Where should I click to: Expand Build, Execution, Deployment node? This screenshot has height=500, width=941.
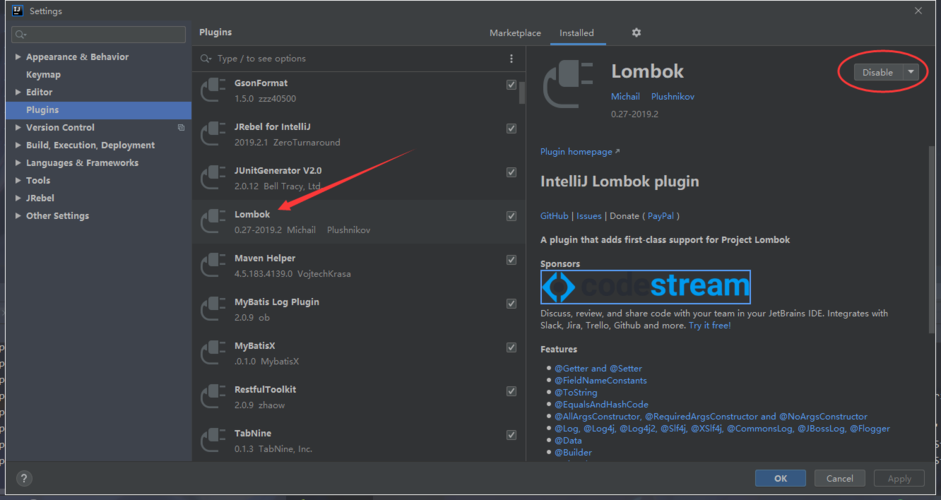click(18, 145)
